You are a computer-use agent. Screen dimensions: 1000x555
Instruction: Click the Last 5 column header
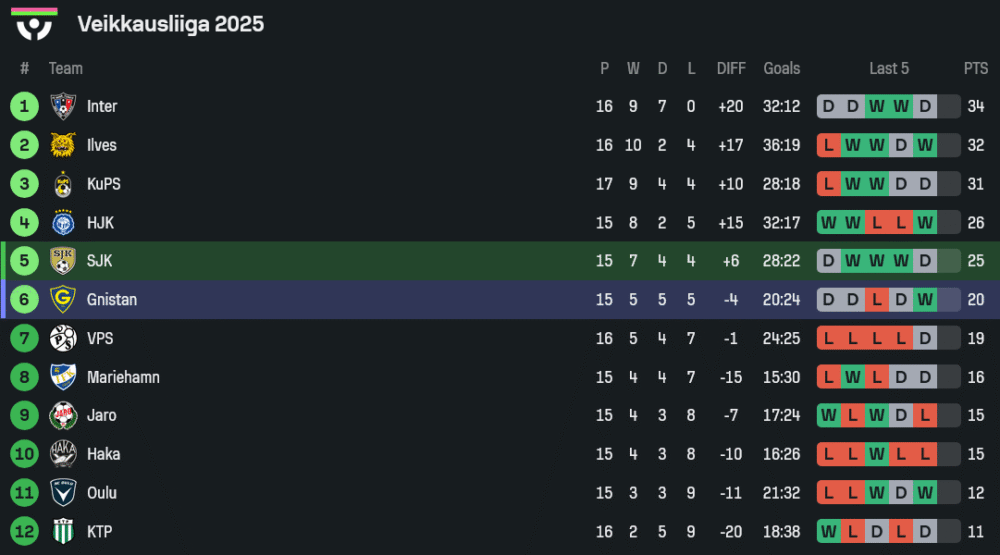(x=889, y=68)
